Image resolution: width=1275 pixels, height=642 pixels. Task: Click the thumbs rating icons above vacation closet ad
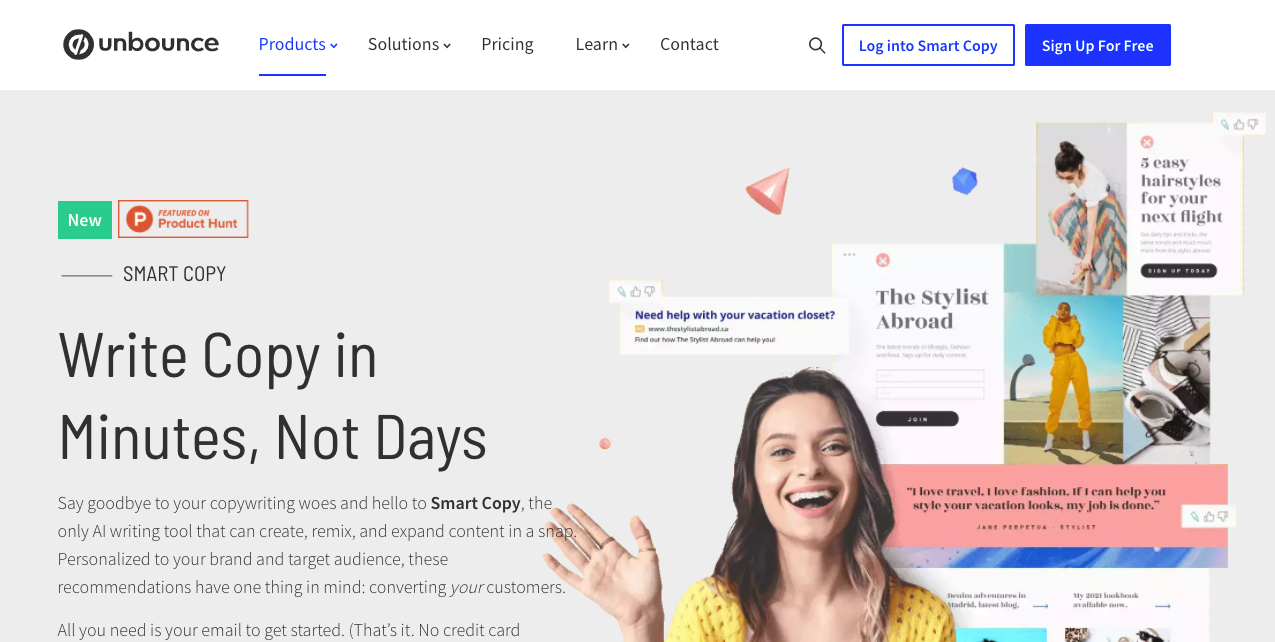click(636, 292)
